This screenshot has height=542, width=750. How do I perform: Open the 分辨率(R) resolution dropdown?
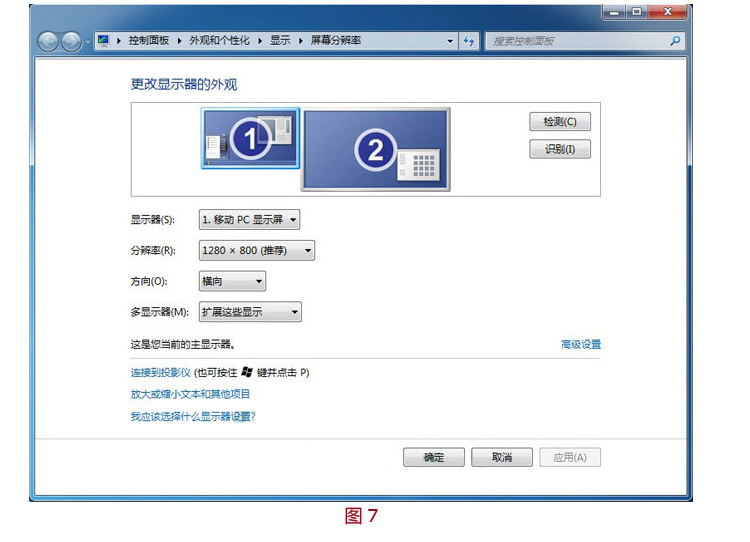[257, 250]
